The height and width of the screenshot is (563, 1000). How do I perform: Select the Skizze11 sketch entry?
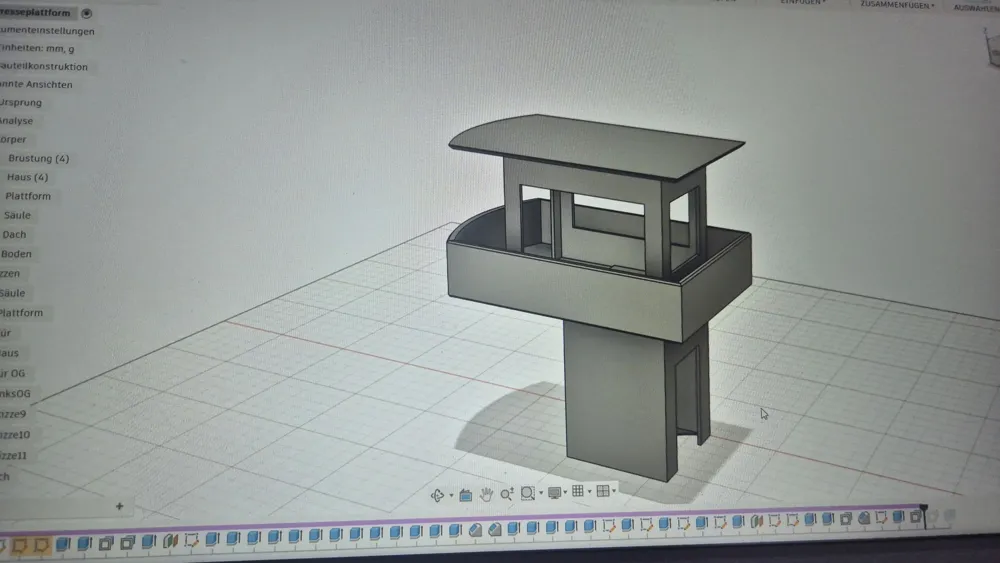click(14, 455)
